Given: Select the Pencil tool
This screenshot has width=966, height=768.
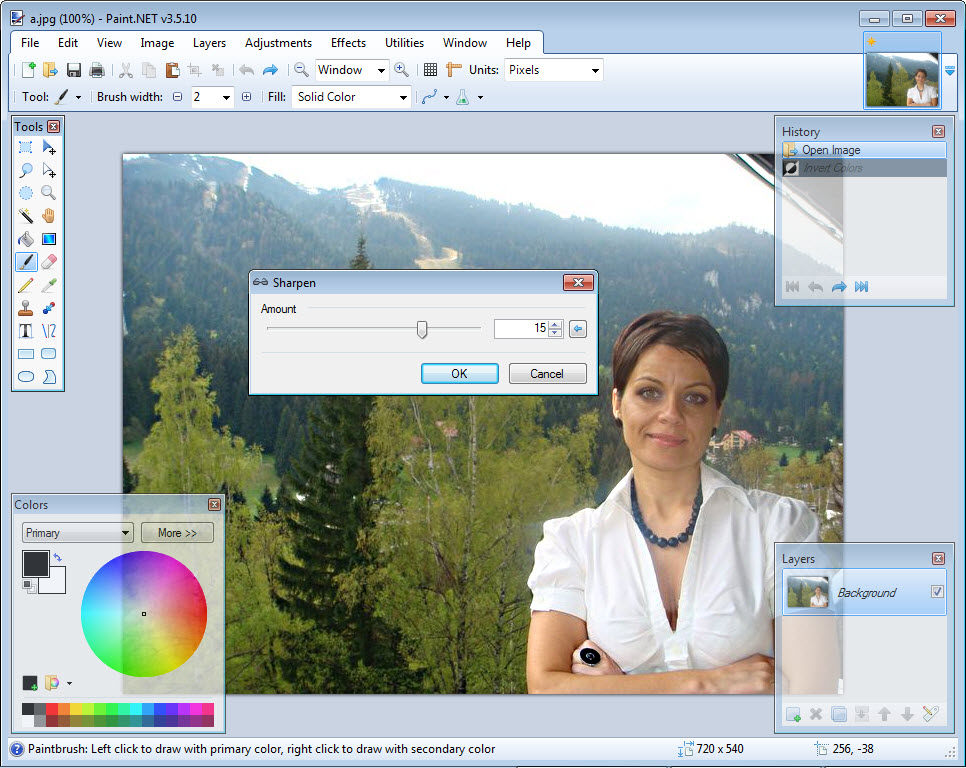Looking at the screenshot, I should click(x=25, y=285).
